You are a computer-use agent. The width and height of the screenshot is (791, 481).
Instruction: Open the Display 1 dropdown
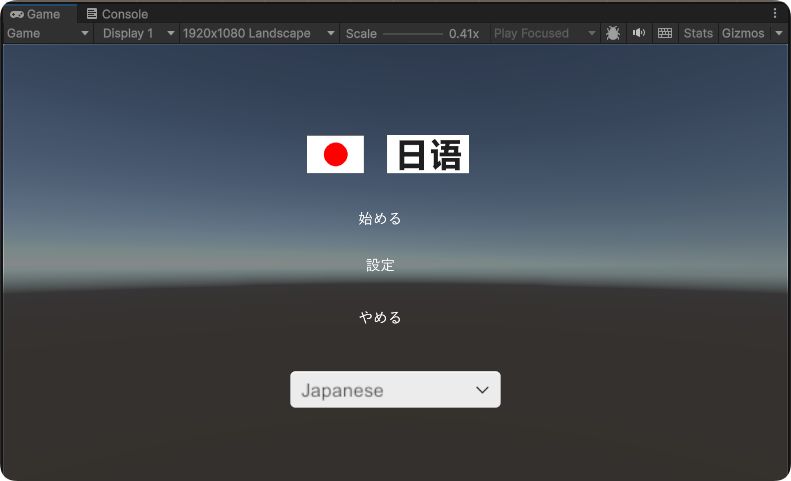139,33
